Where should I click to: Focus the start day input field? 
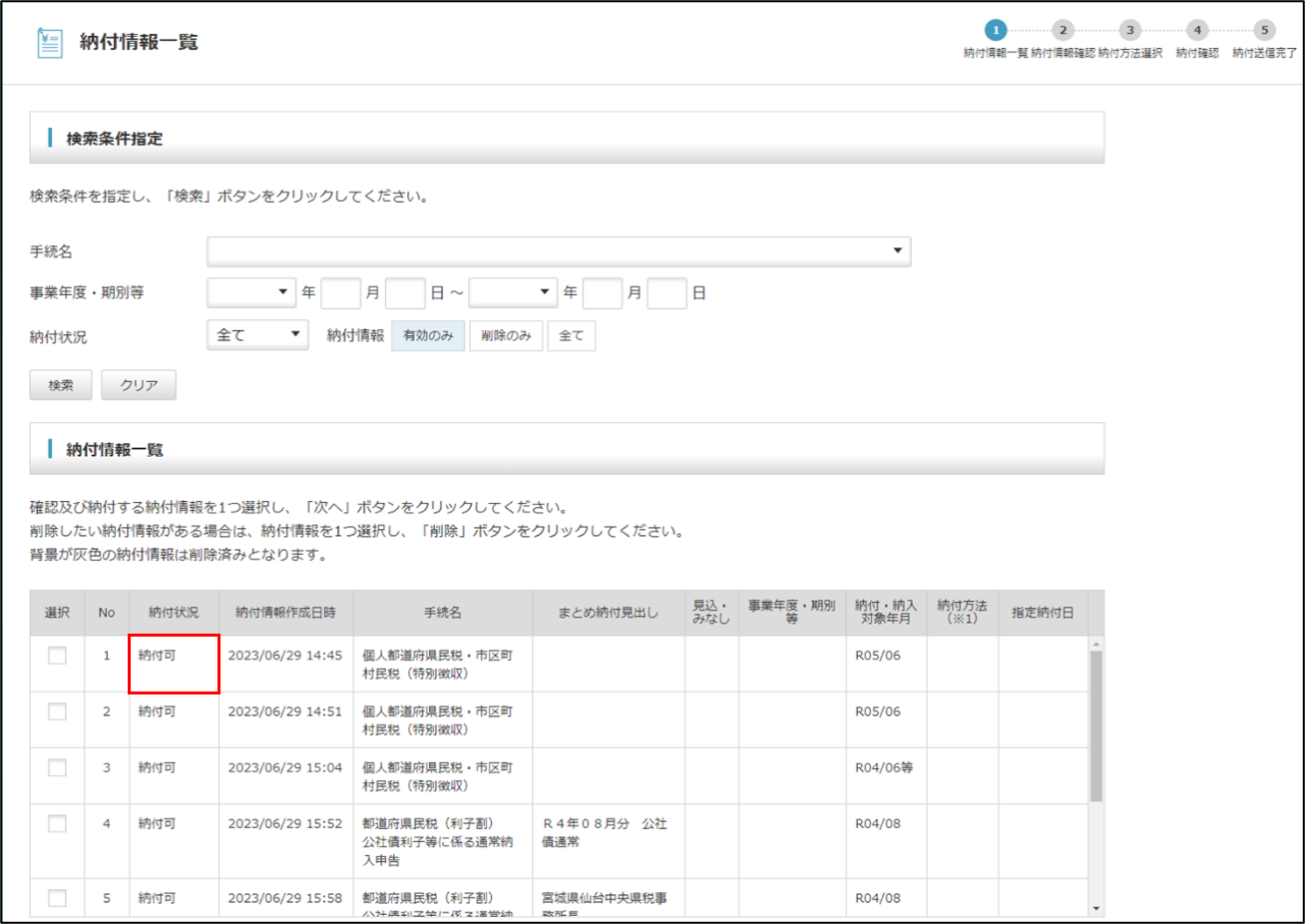pyautogui.click(x=405, y=292)
